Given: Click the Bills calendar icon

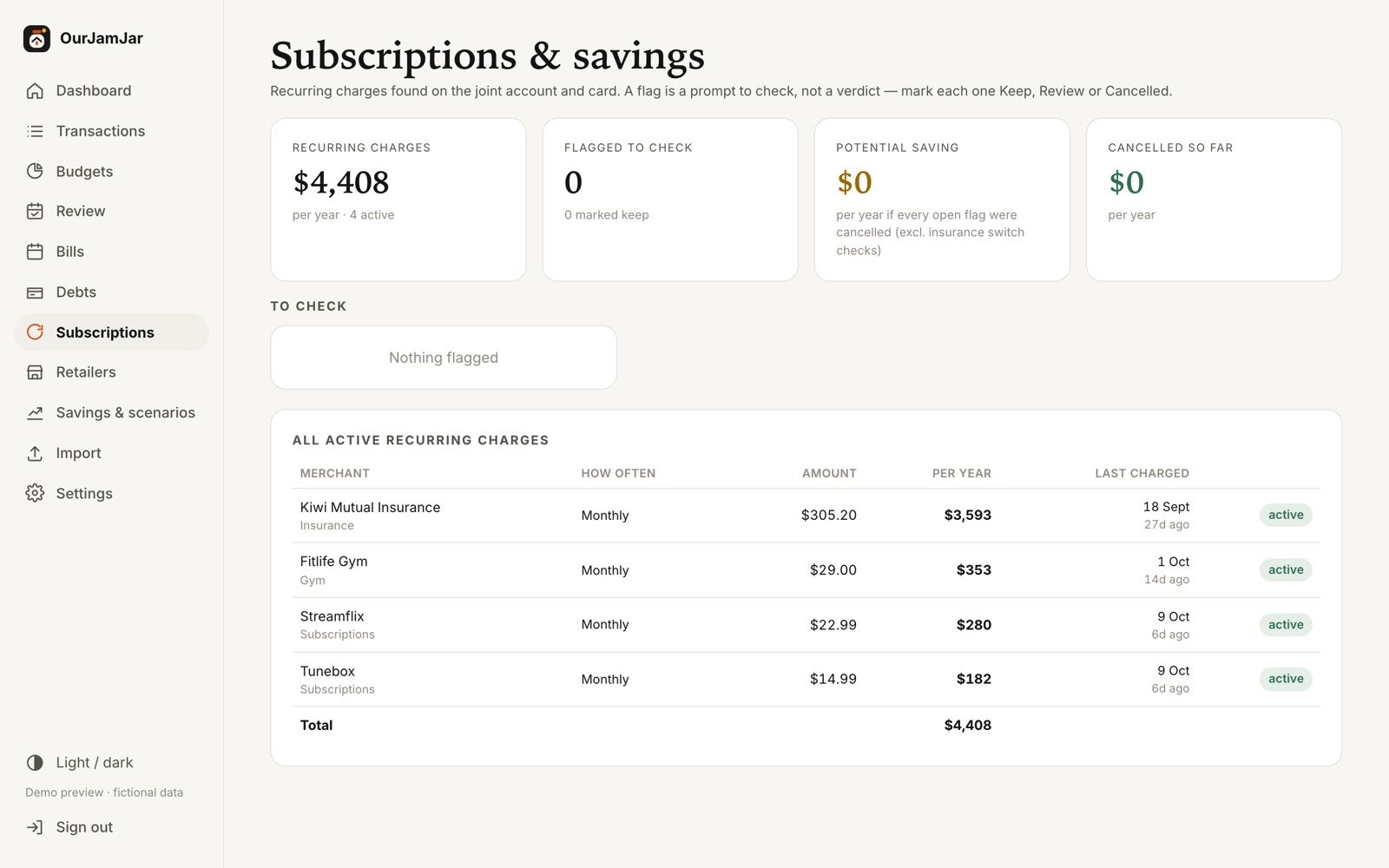Looking at the screenshot, I should click(x=35, y=252).
